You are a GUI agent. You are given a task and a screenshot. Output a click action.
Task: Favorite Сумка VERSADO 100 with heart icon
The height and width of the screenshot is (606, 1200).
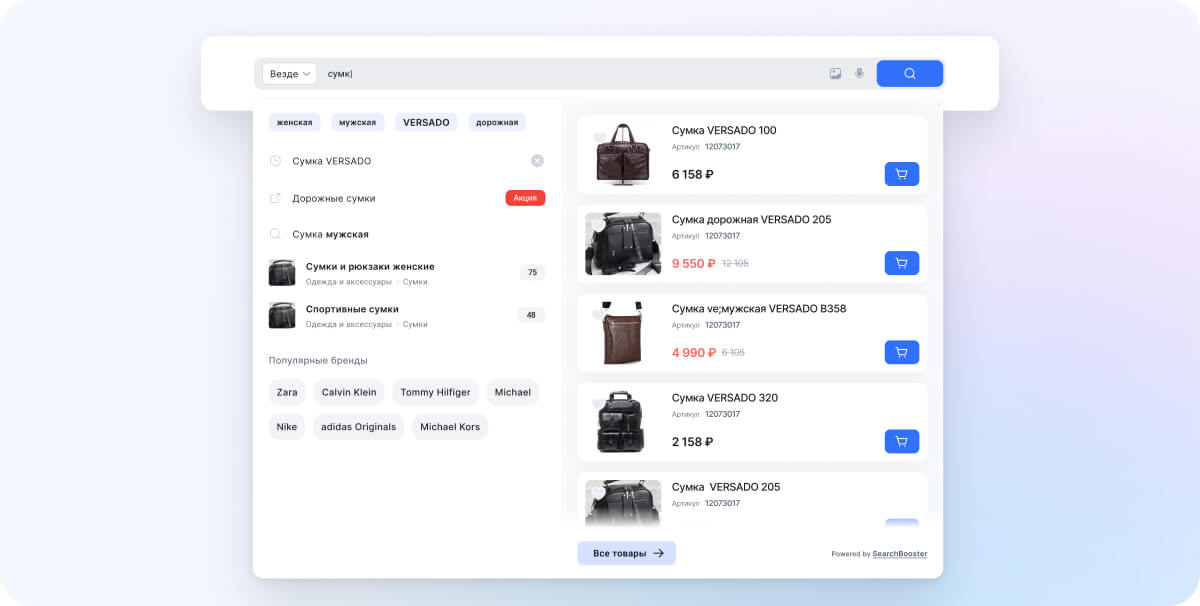[x=599, y=137]
